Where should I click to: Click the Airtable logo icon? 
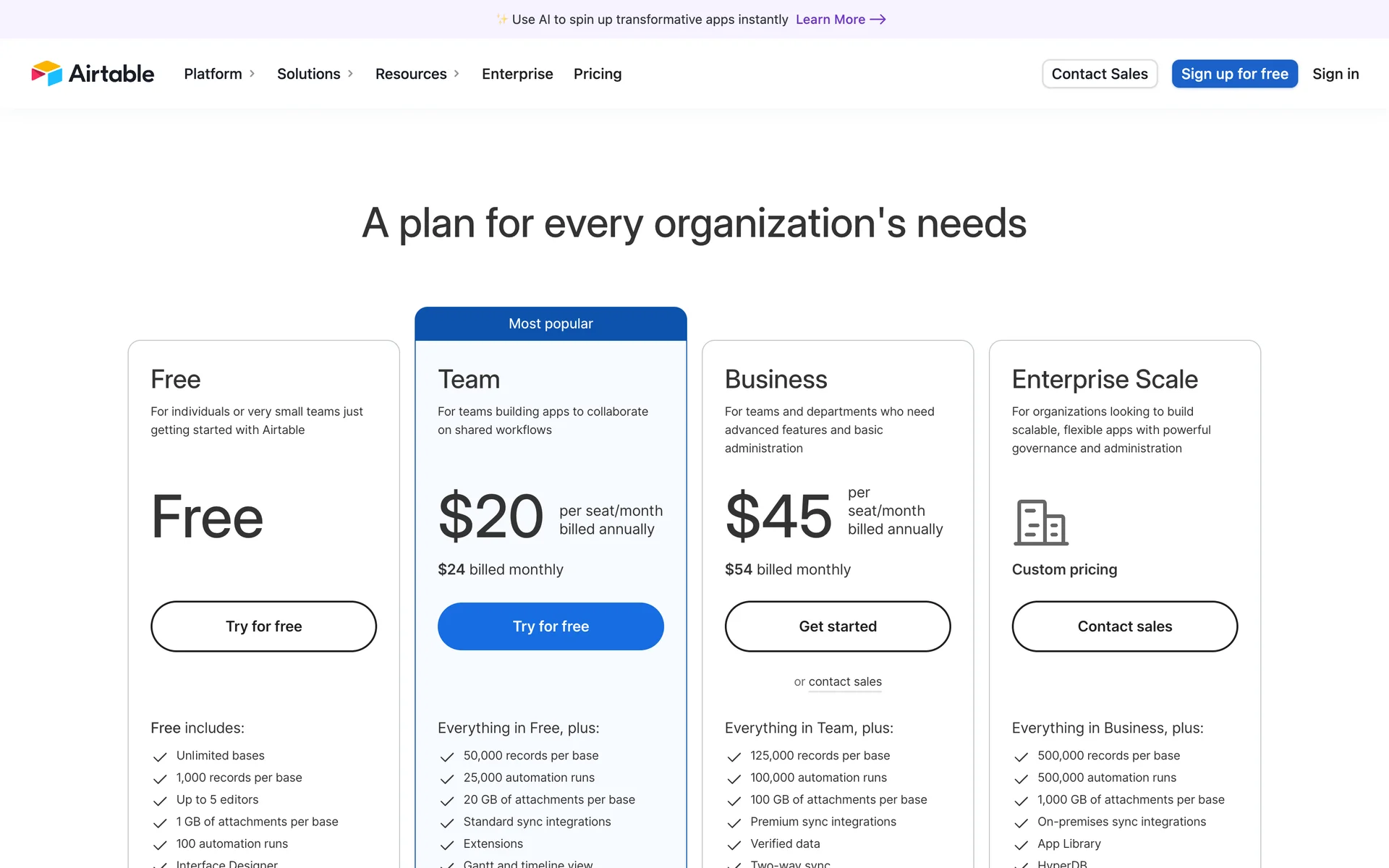47,73
